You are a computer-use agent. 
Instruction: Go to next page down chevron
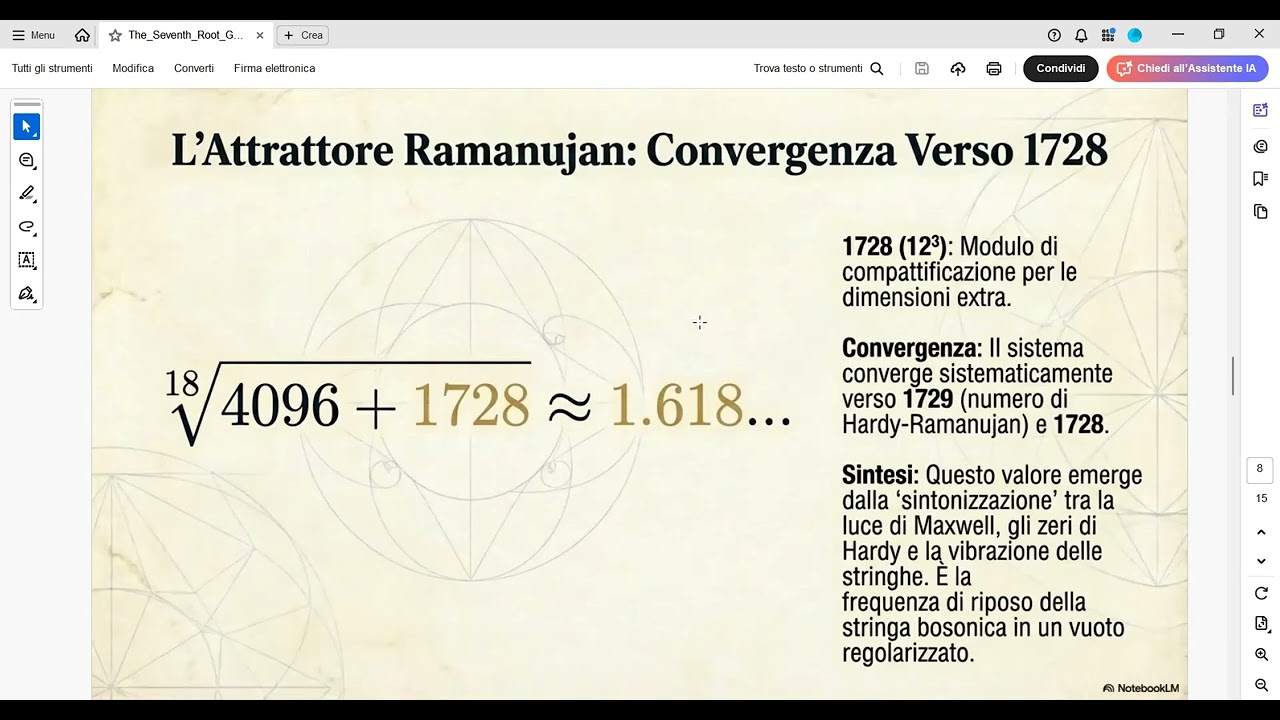coord(1261,561)
